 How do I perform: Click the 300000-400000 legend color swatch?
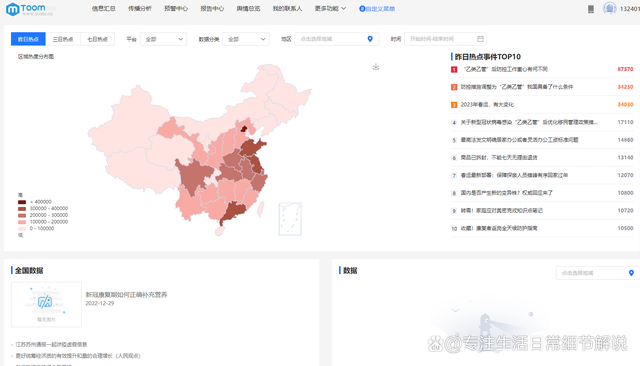click(x=22, y=209)
